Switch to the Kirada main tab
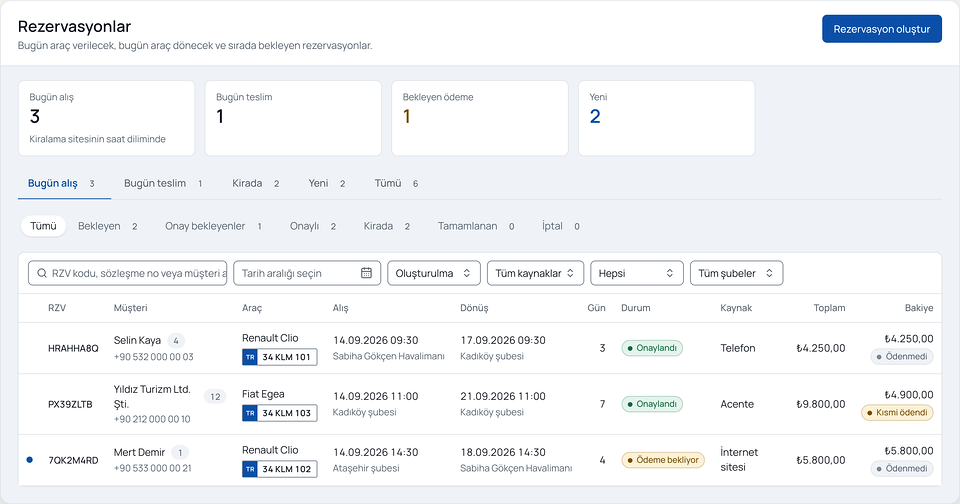The height and width of the screenshot is (504, 960). point(256,183)
